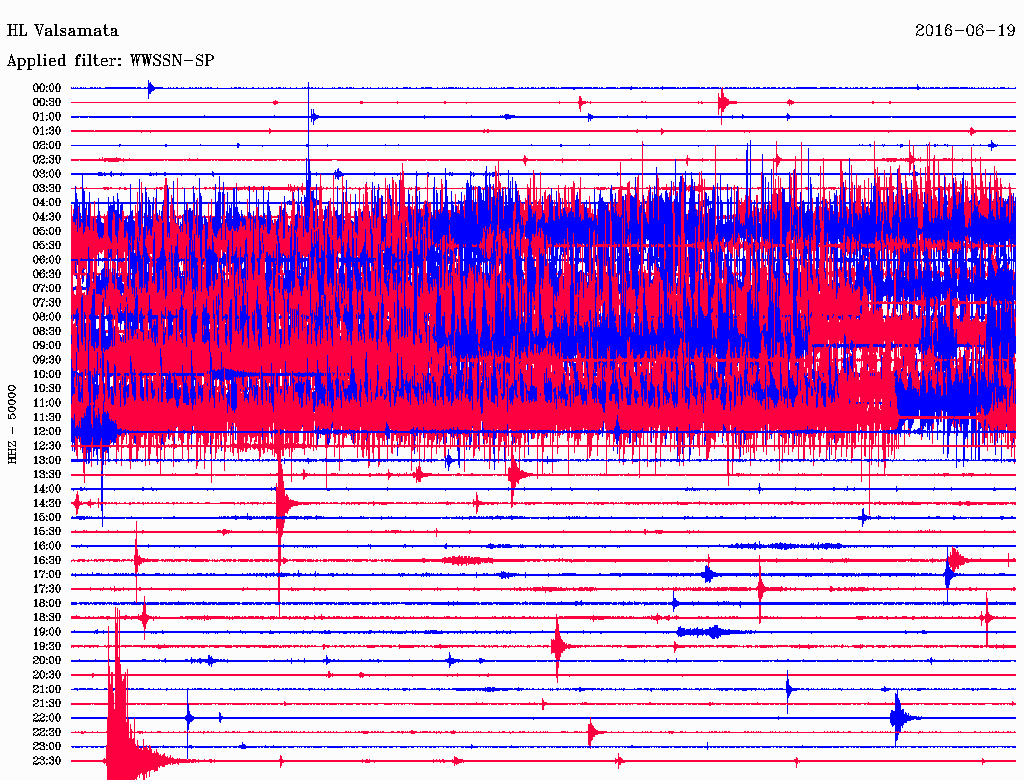Click the '11:30' time label
The height and width of the screenshot is (780, 1024).
point(47,417)
